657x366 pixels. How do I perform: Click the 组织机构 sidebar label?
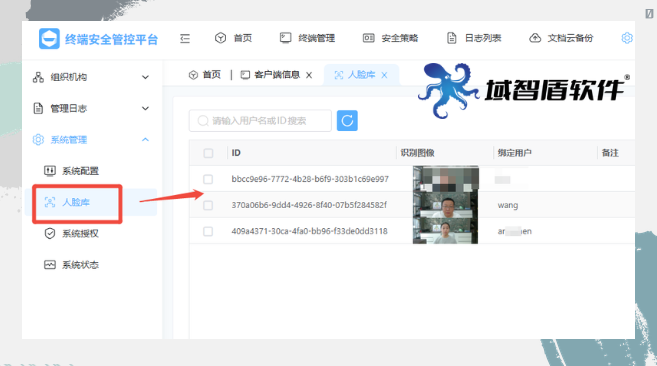click(x=69, y=77)
